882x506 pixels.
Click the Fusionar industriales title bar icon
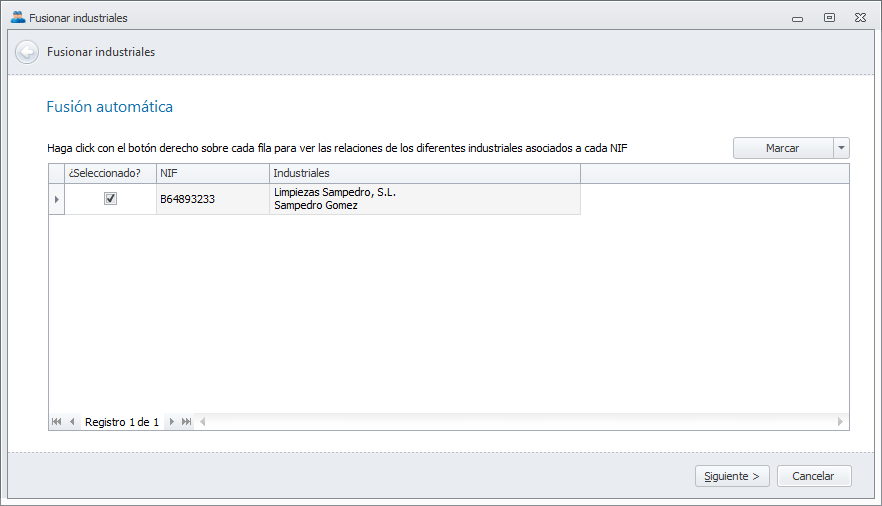17,17
